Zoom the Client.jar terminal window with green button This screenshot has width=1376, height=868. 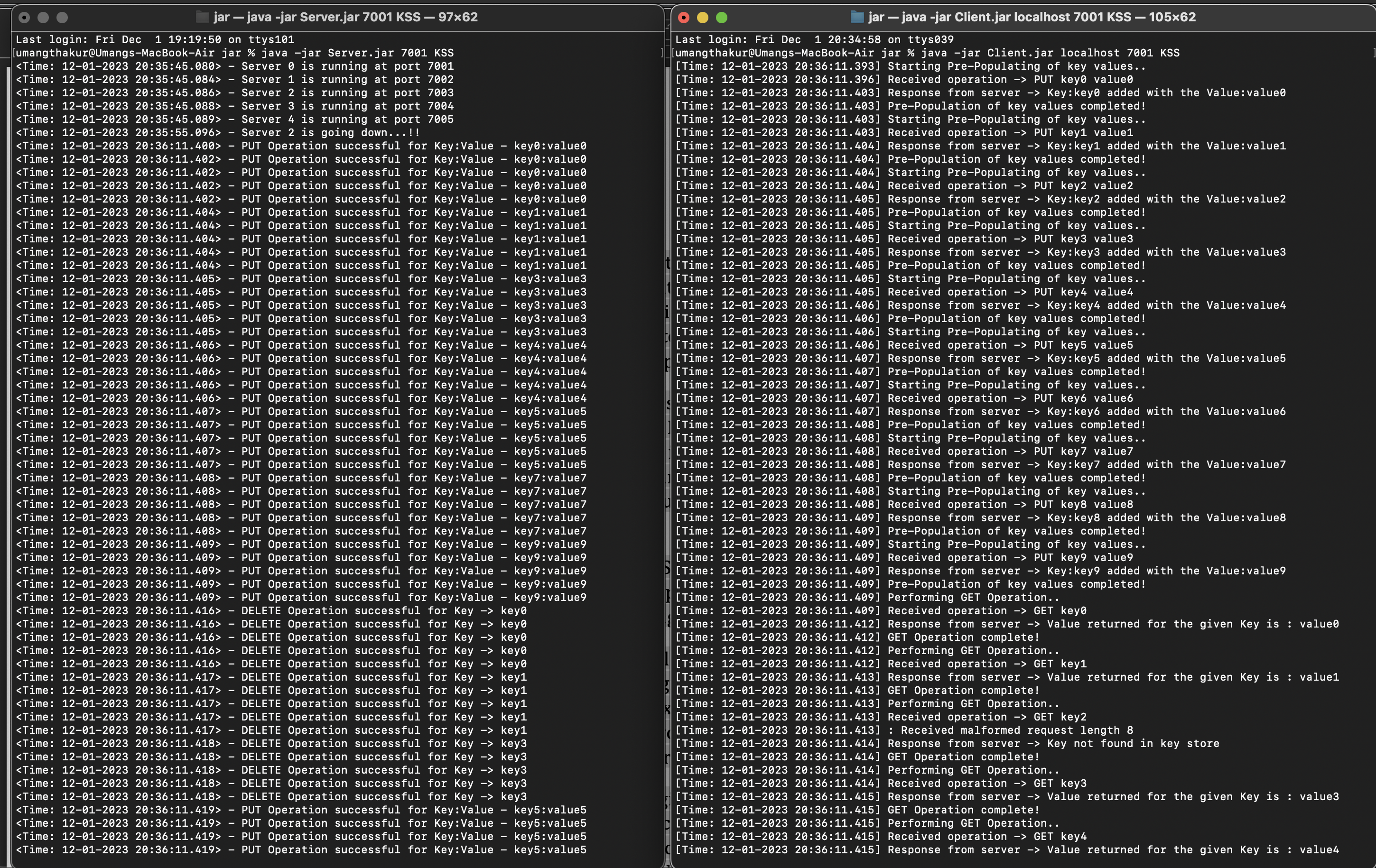(x=722, y=18)
